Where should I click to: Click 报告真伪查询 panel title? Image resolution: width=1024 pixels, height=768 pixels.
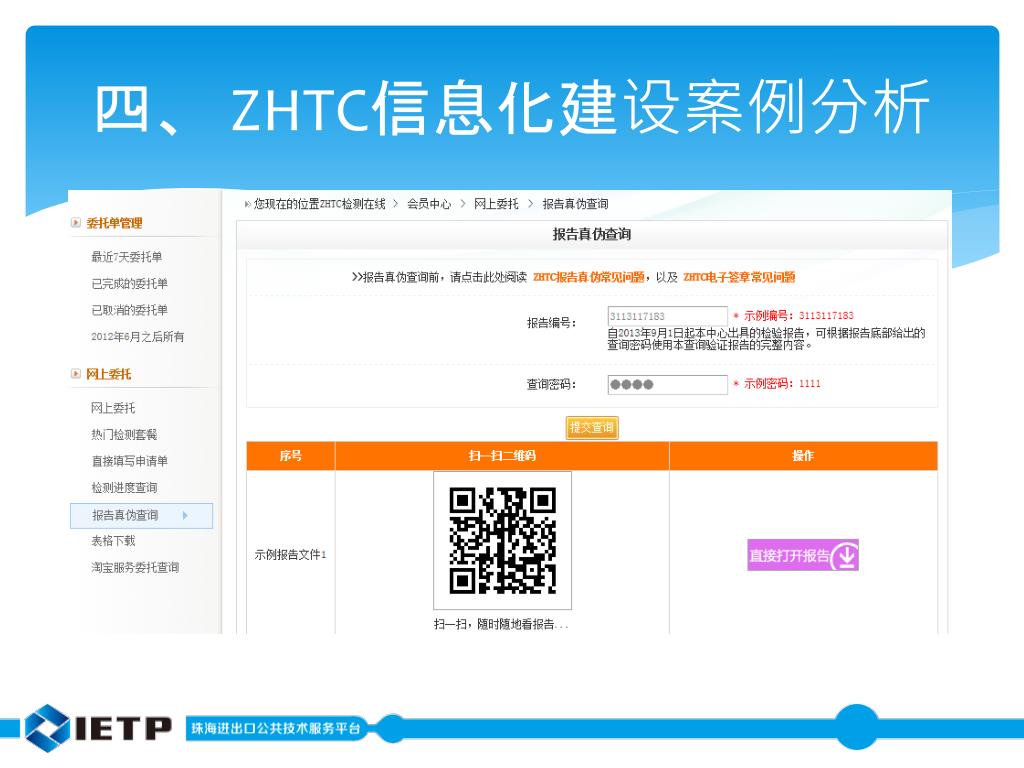(x=592, y=234)
